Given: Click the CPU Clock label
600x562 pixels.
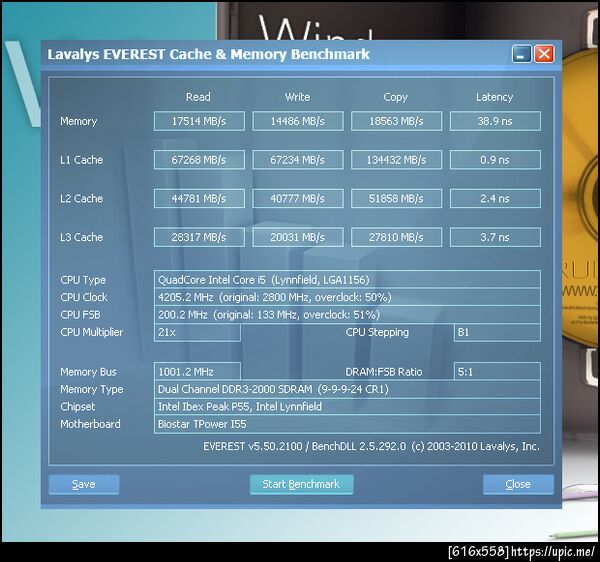Looking at the screenshot, I should (x=84, y=297).
